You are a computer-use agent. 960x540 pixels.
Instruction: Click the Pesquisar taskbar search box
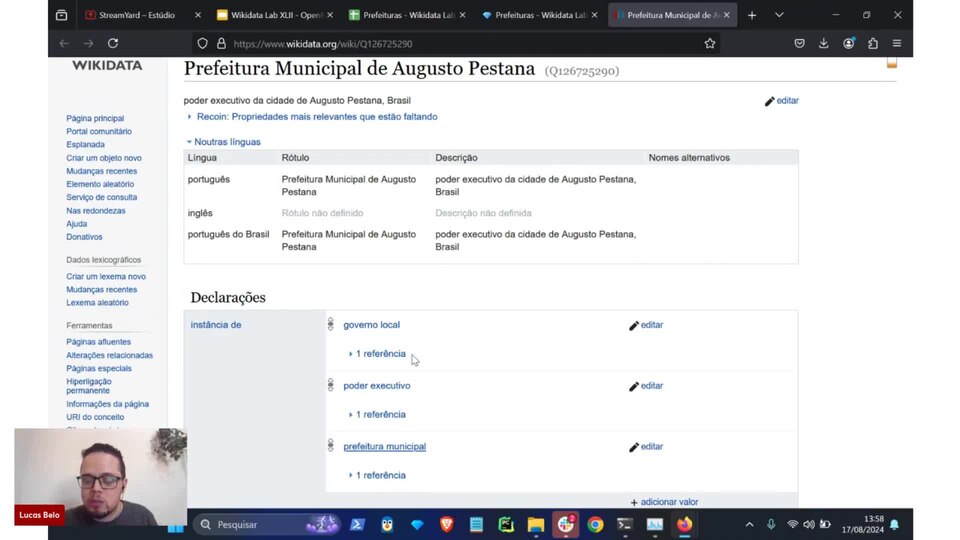pos(267,525)
